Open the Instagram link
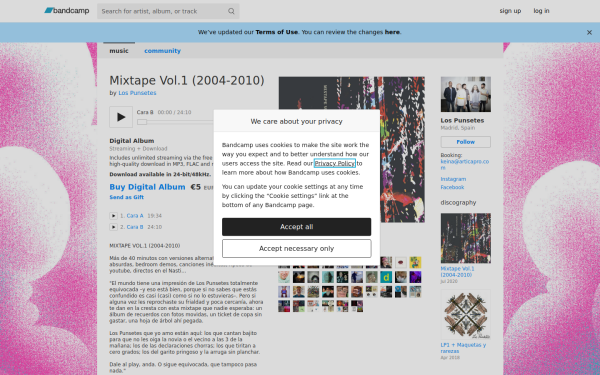 (453, 179)
